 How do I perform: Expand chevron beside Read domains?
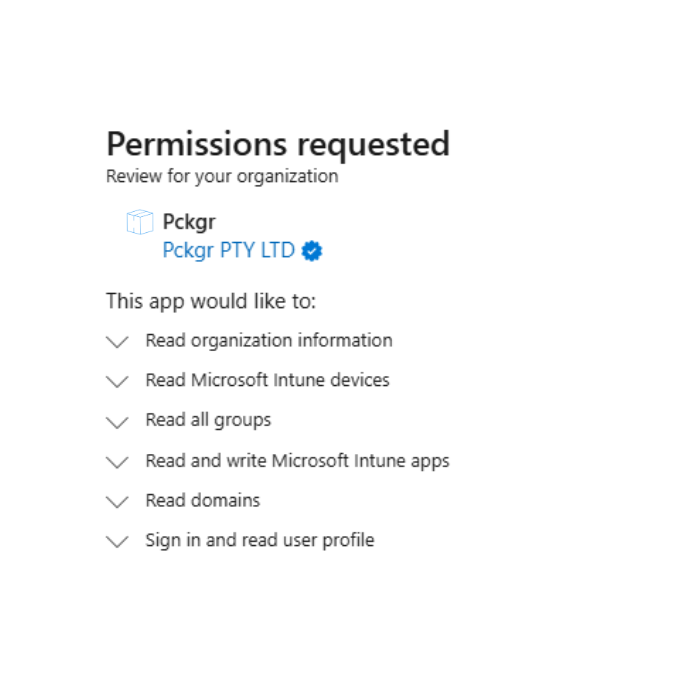117,502
